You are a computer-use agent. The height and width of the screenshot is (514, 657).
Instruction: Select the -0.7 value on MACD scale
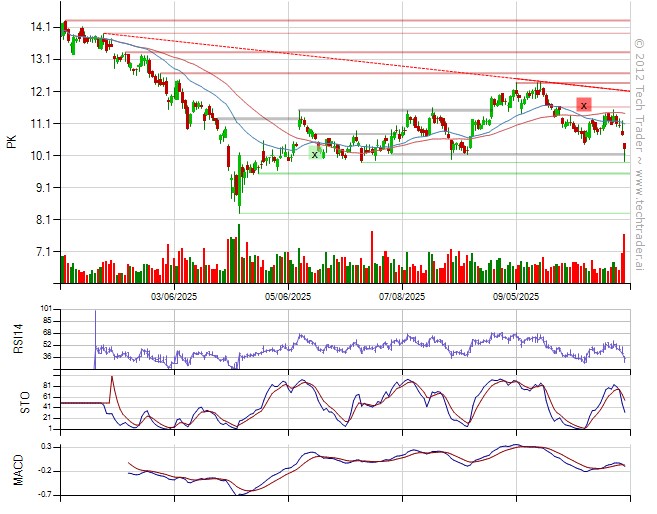[x=45, y=494]
